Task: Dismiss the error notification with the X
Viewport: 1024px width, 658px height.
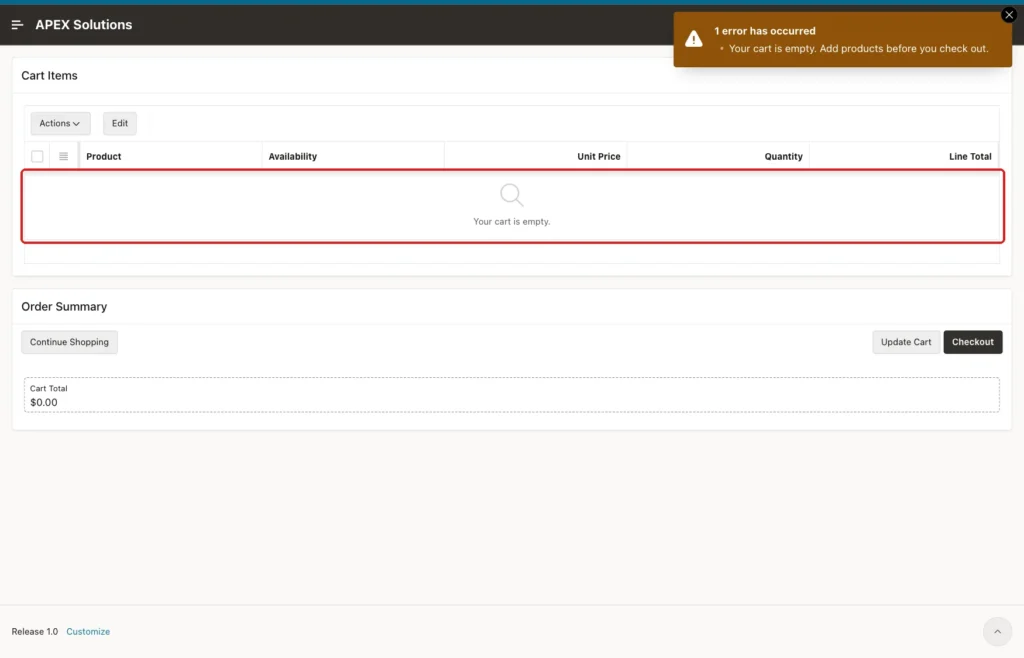Action: pos(1008,14)
